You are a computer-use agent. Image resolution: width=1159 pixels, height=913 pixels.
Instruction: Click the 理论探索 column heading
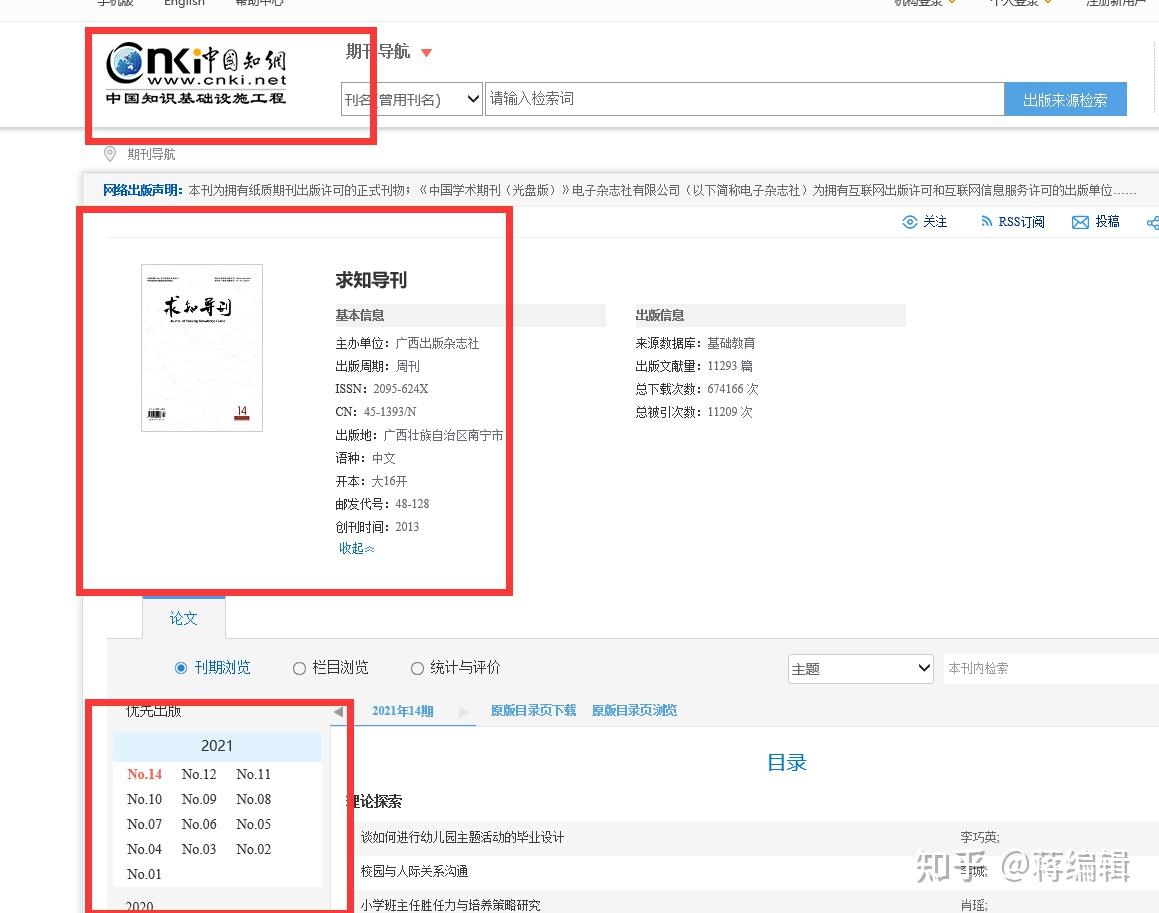(x=375, y=801)
